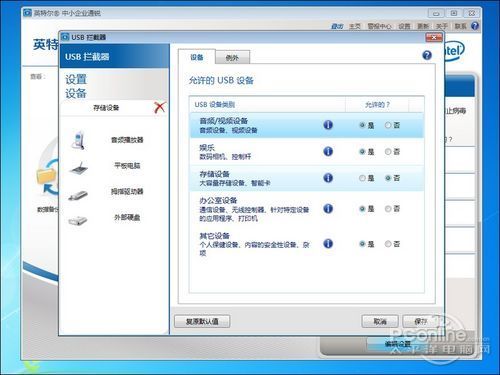Click the Intel logo in main window
Screen dimensions: 500x375
(453, 51)
